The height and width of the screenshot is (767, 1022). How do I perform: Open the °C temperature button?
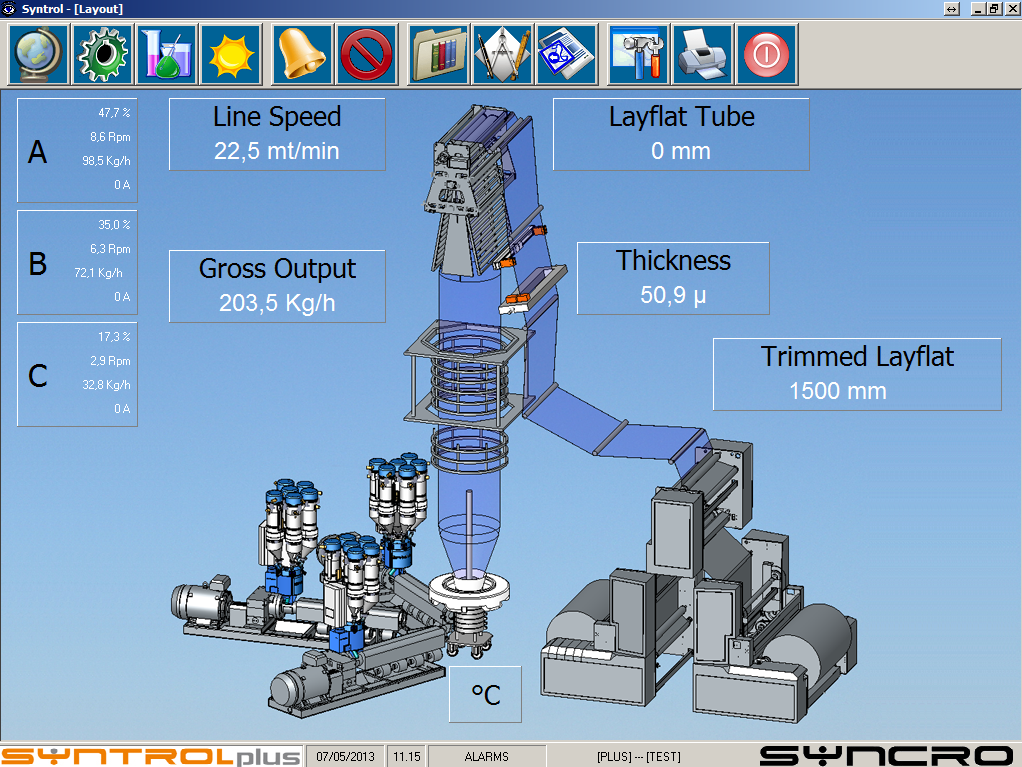485,694
